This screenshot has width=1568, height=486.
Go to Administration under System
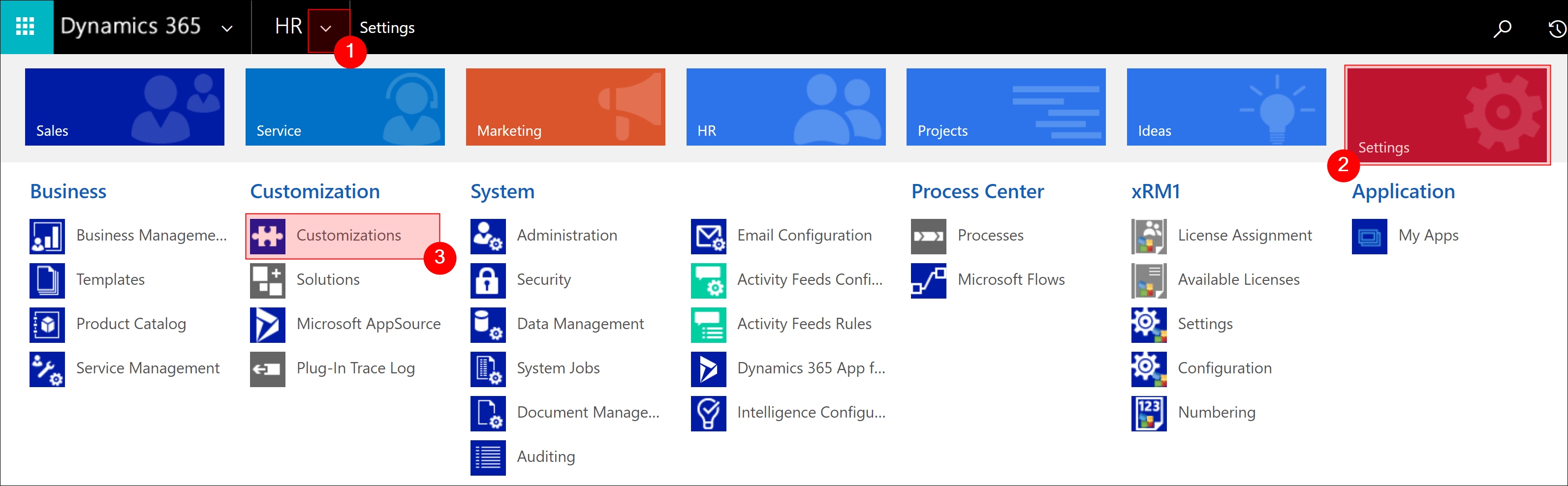(566, 236)
